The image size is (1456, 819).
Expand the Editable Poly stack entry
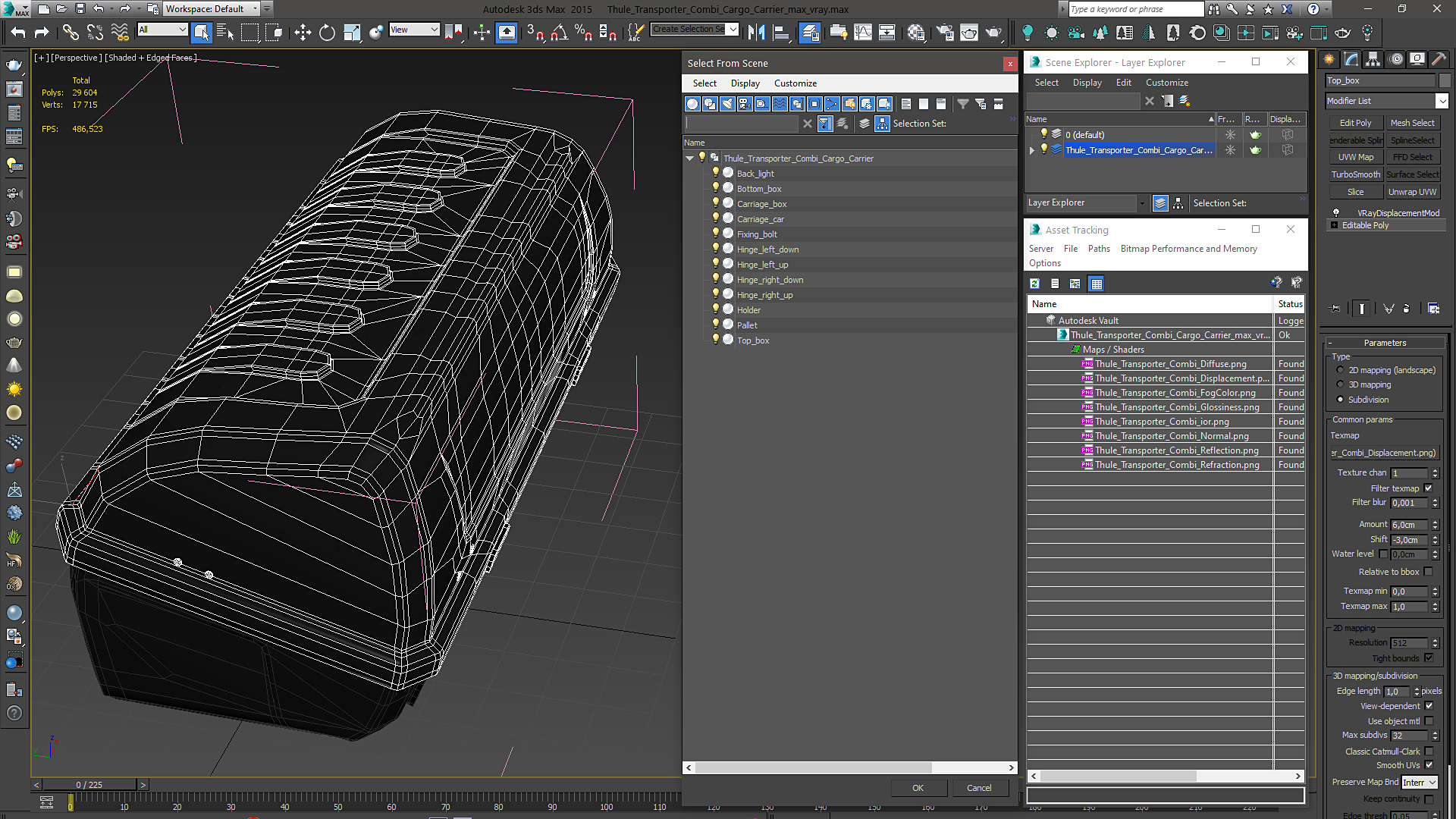coord(1335,225)
